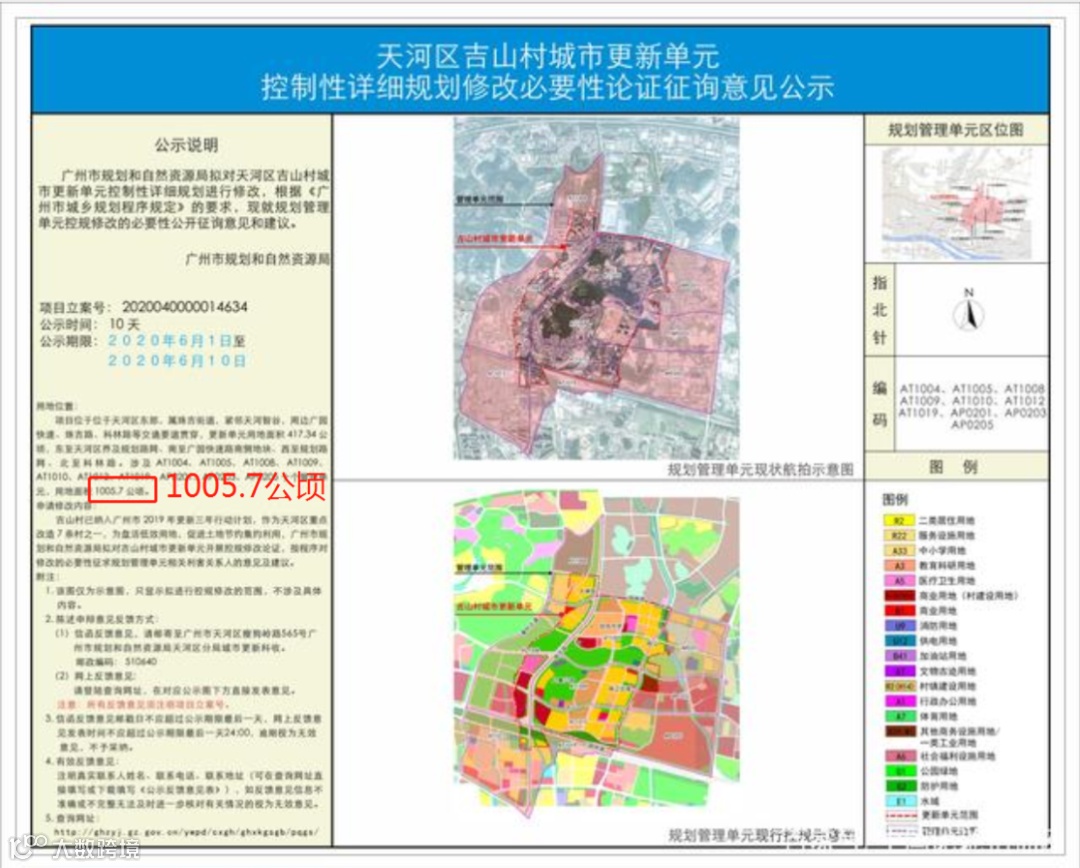1080x868 pixels.
Task: Click the red note about 项目立案号 in feedback
Action: pos(143,705)
